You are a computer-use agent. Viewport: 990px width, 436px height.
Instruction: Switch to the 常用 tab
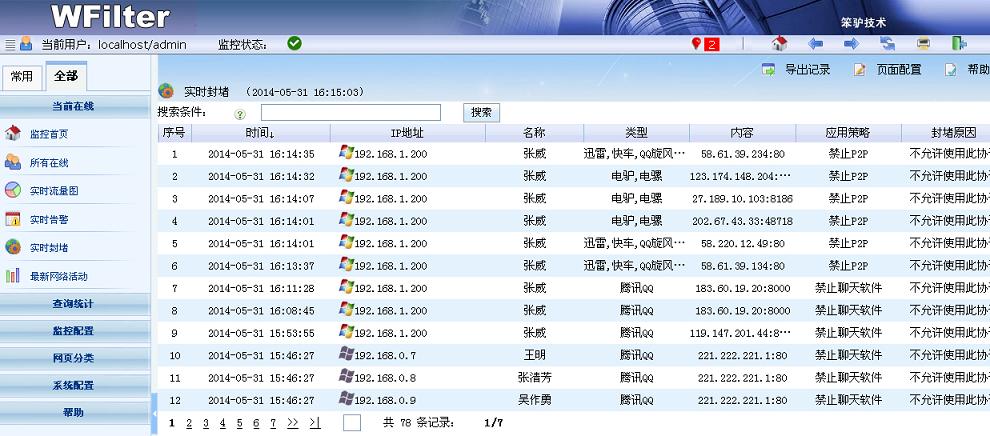tap(21, 76)
